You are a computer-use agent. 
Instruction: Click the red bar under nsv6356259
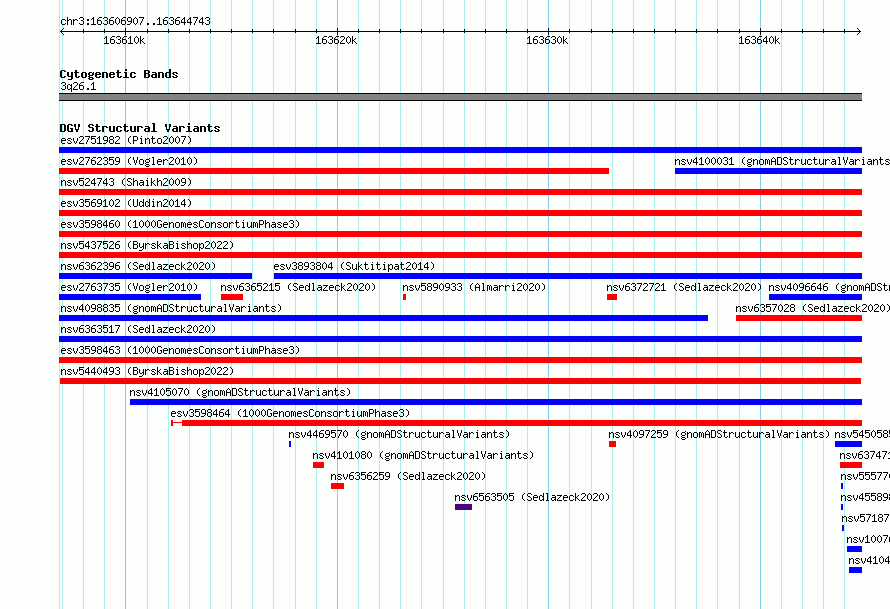point(337,486)
